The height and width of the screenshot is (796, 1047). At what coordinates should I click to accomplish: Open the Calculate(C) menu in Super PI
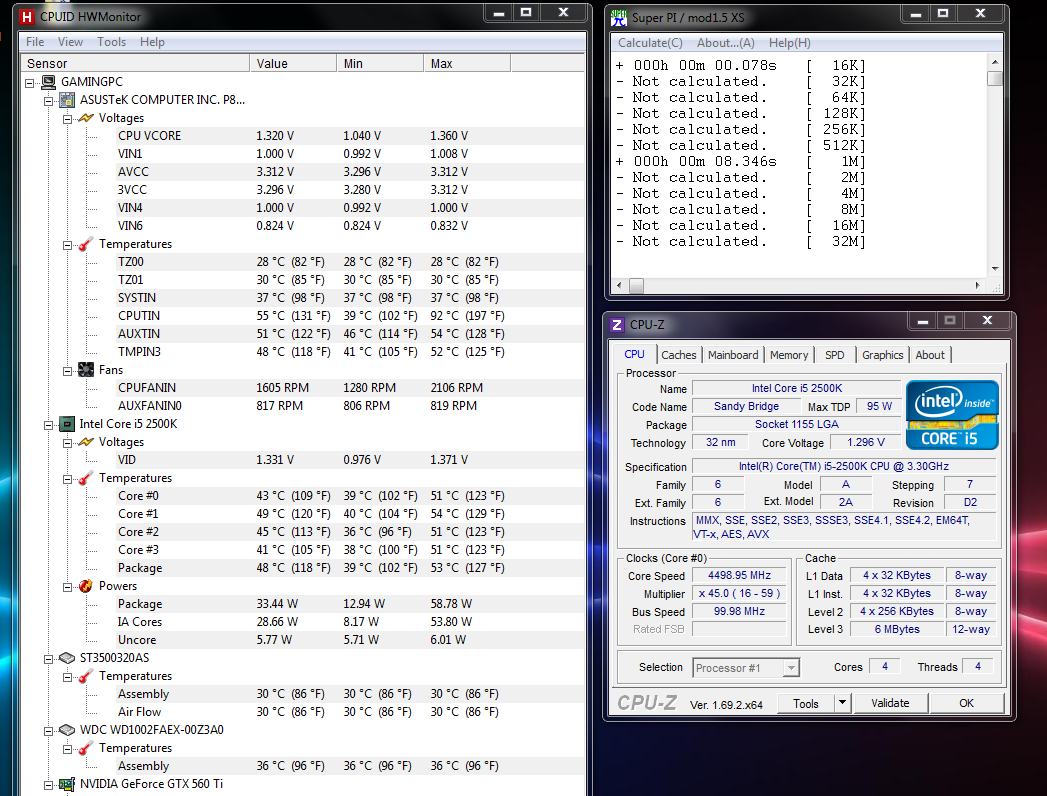pos(650,43)
